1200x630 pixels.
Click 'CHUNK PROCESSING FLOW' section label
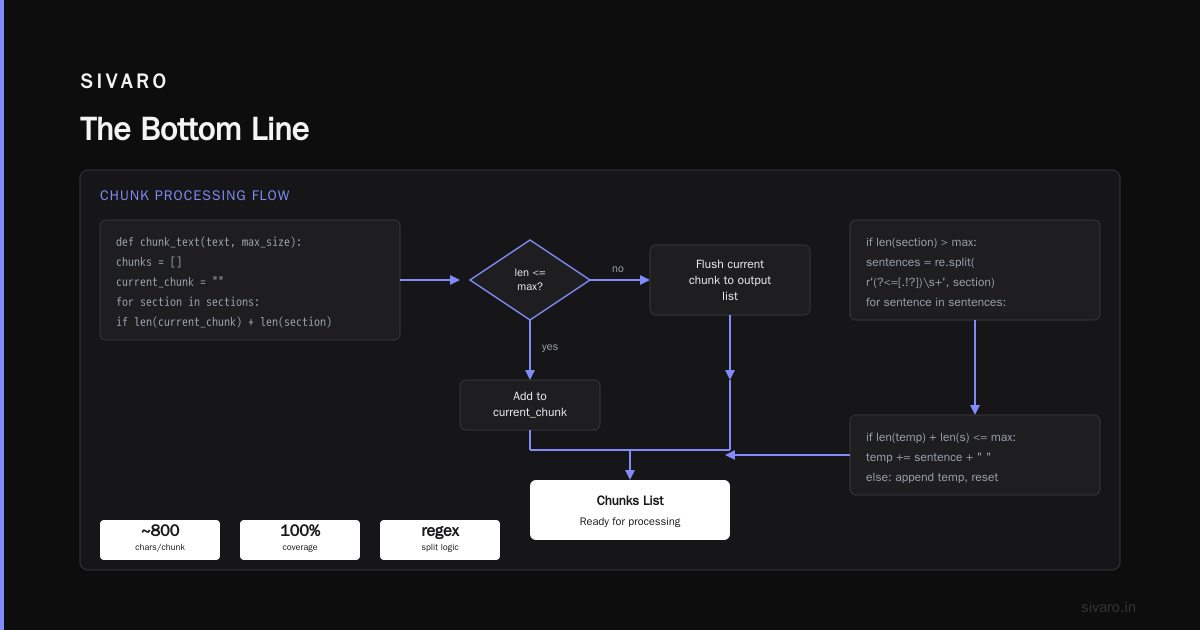(195, 195)
